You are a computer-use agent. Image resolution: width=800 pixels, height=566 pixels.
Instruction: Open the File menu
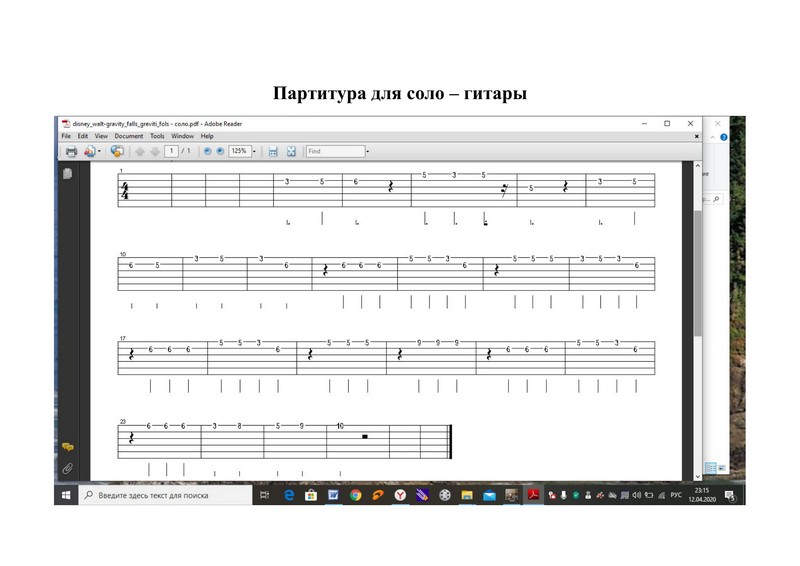(x=66, y=136)
